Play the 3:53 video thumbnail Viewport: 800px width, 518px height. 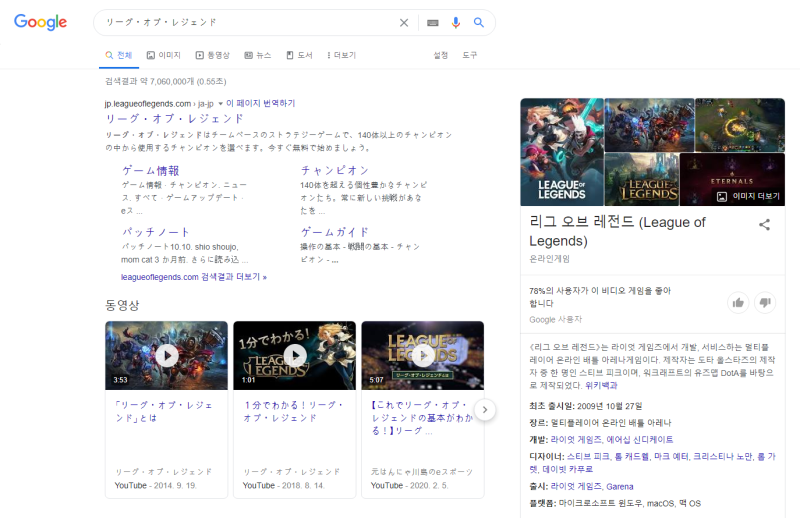tap(166, 355)
